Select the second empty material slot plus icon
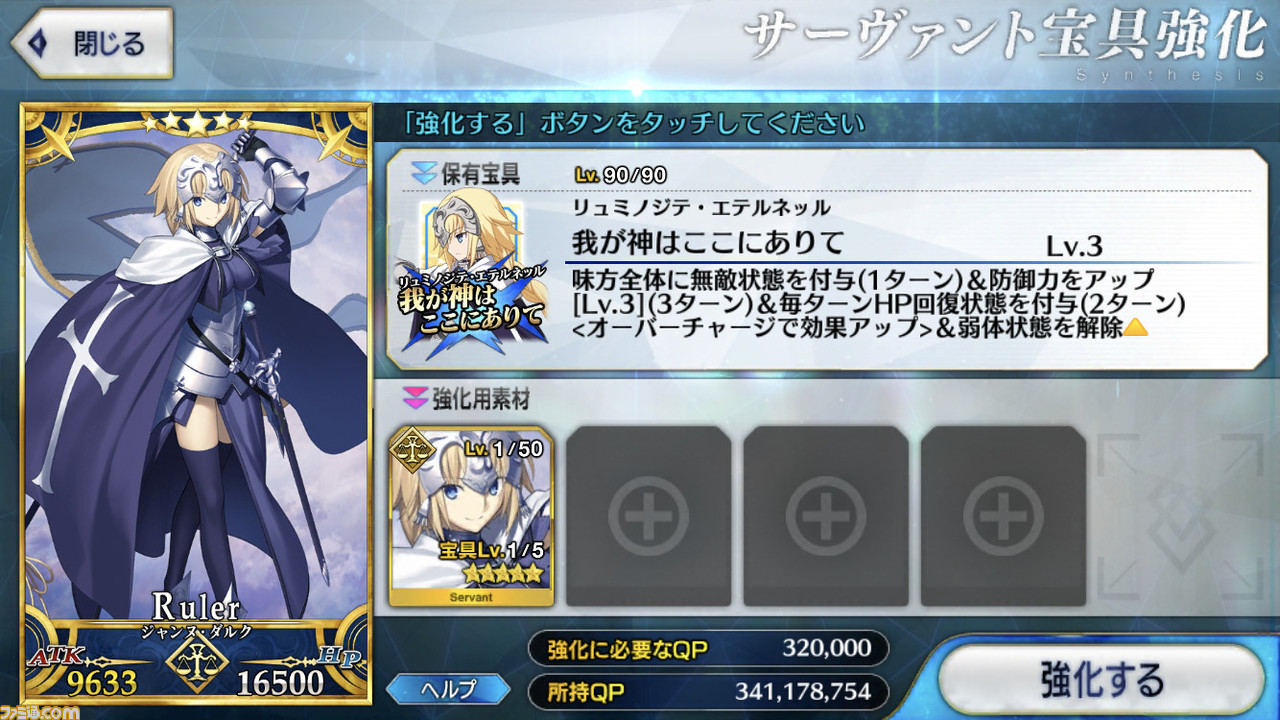1280x720 pixels. click(825, 516)
